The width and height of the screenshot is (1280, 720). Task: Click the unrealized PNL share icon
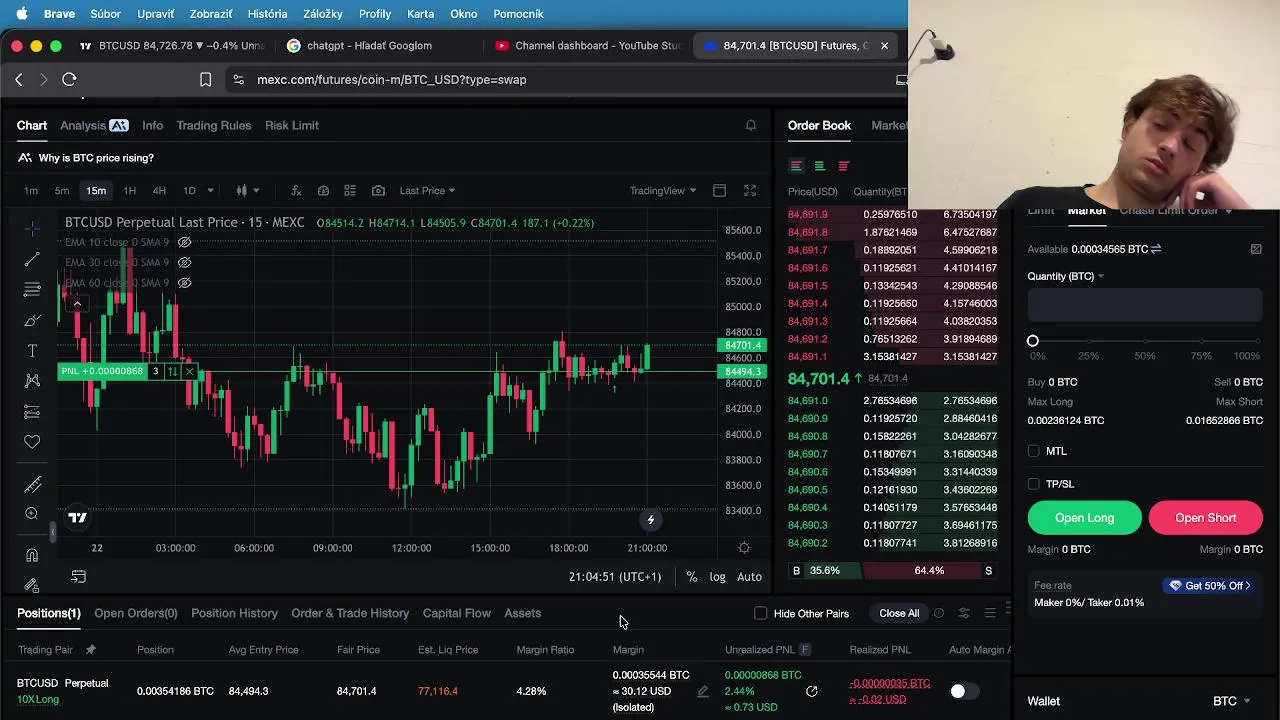point(812,691)
